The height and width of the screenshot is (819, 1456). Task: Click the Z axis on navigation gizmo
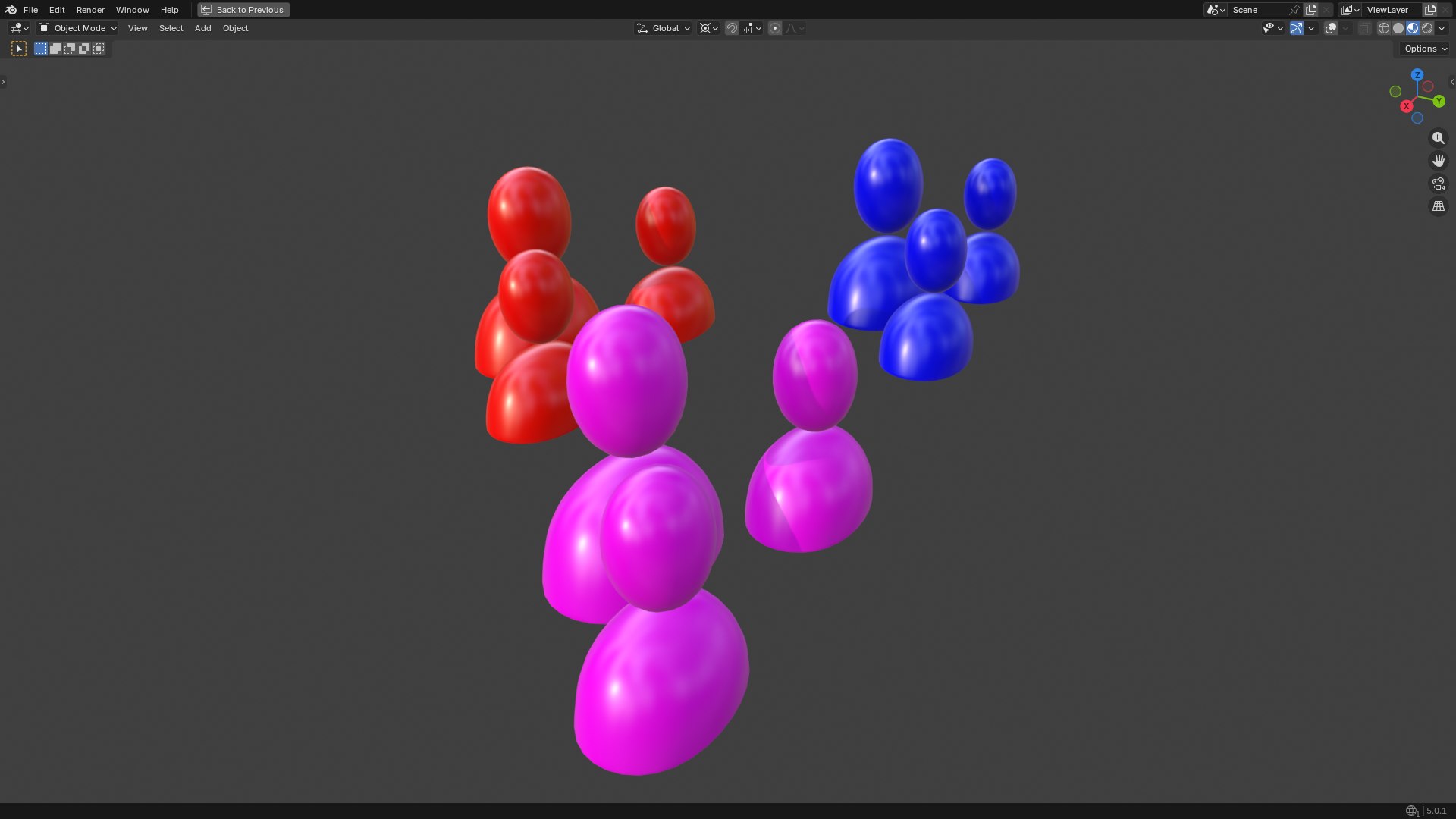point(1417,75)
